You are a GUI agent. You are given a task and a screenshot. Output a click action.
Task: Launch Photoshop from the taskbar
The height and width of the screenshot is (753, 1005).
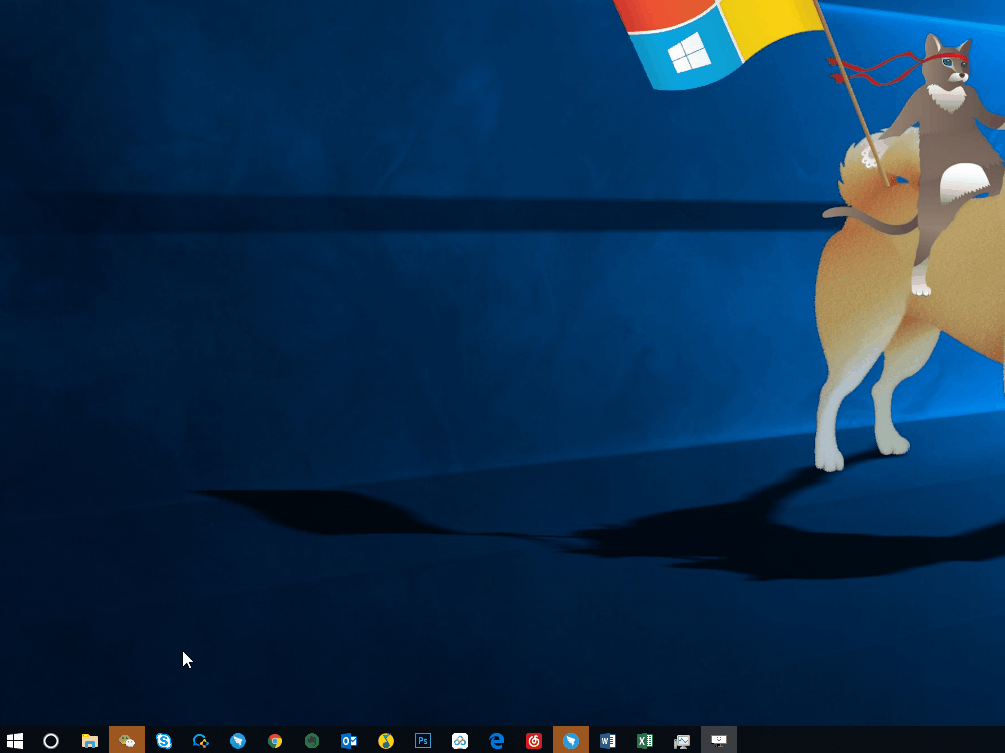423,741
